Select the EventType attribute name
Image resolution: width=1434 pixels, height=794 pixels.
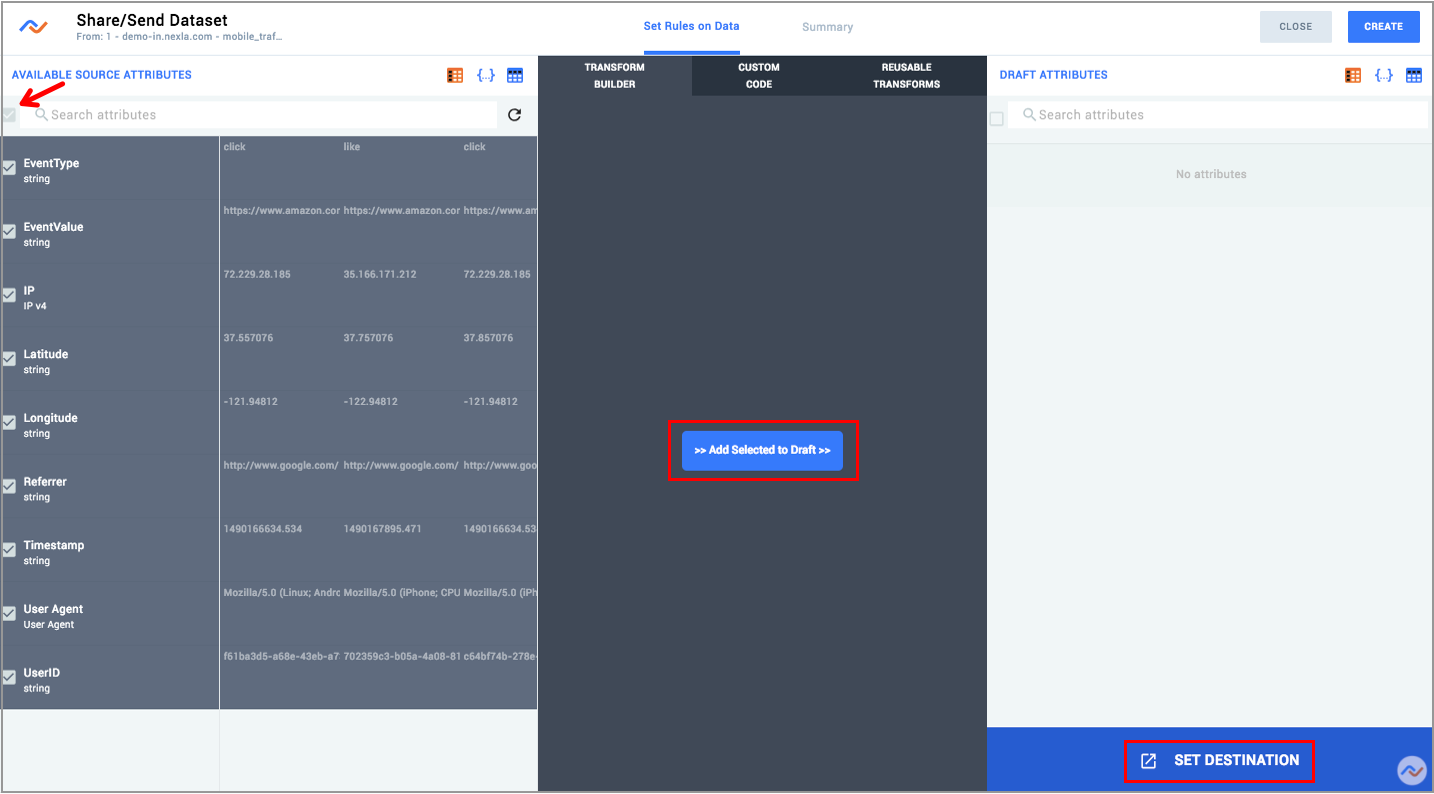[x=51, y=163]
